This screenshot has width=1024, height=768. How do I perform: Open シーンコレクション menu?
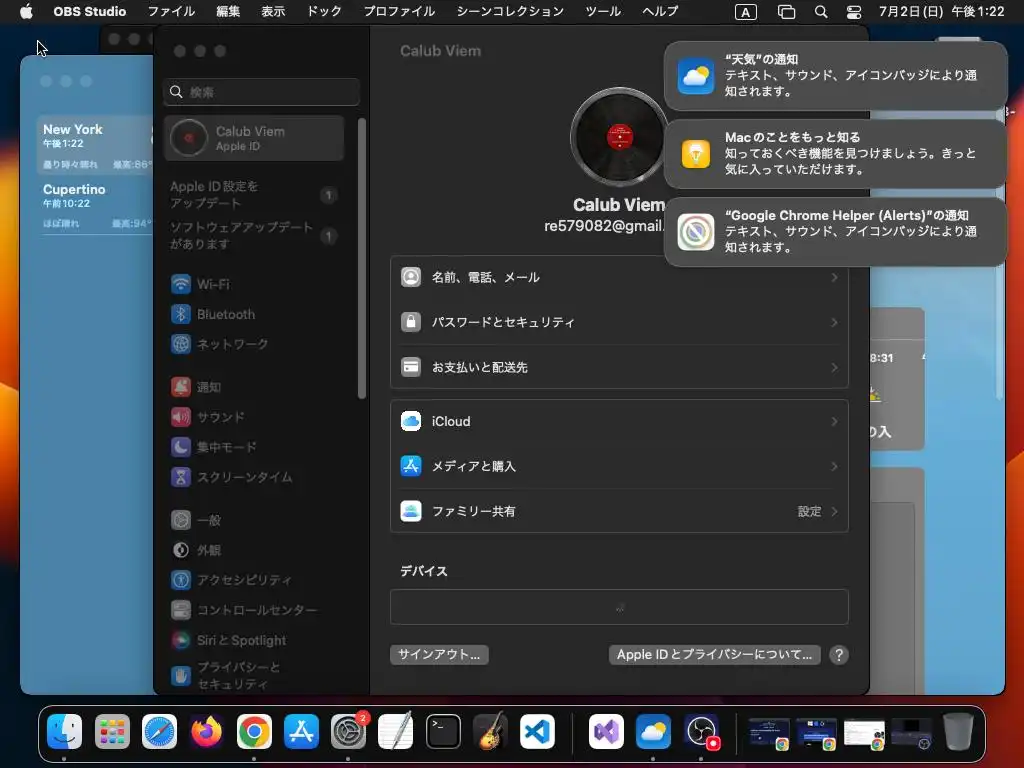click(509, 12)
